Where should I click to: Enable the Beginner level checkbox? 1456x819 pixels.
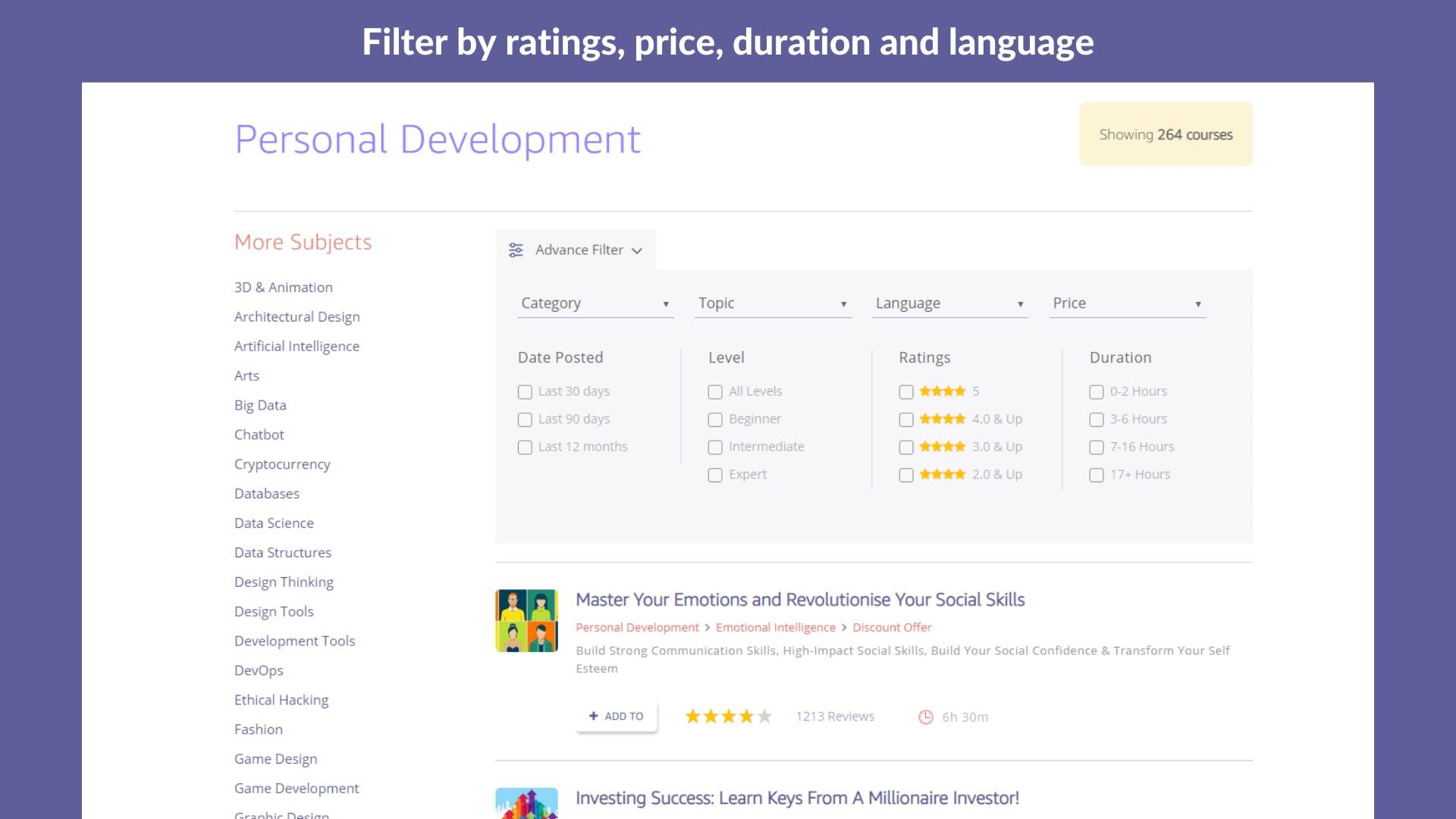pos(715,420)
